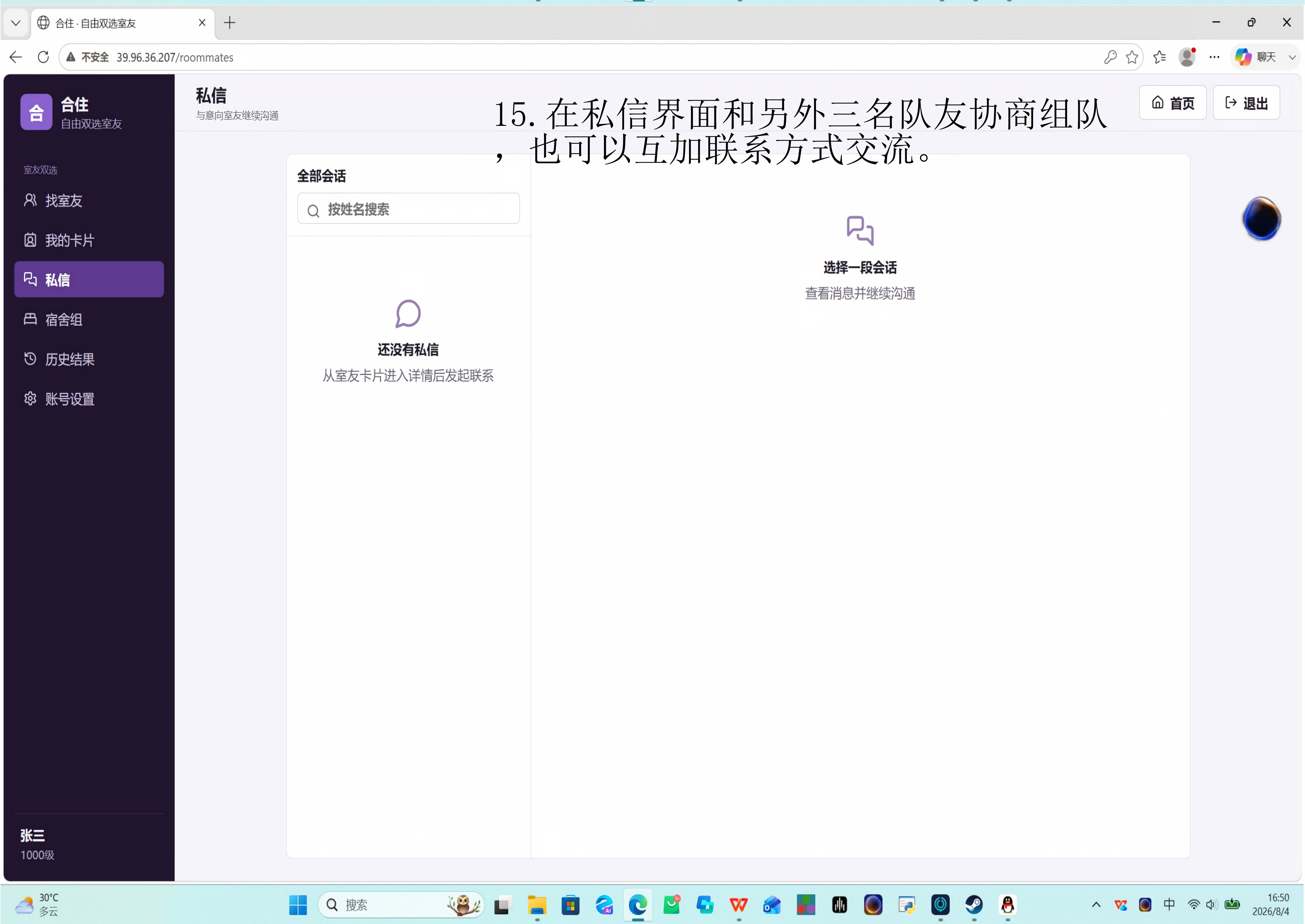Open QQ penguin from taskbar
The height and width of the screenshot is (924, 1305).
coord(1007,905)
